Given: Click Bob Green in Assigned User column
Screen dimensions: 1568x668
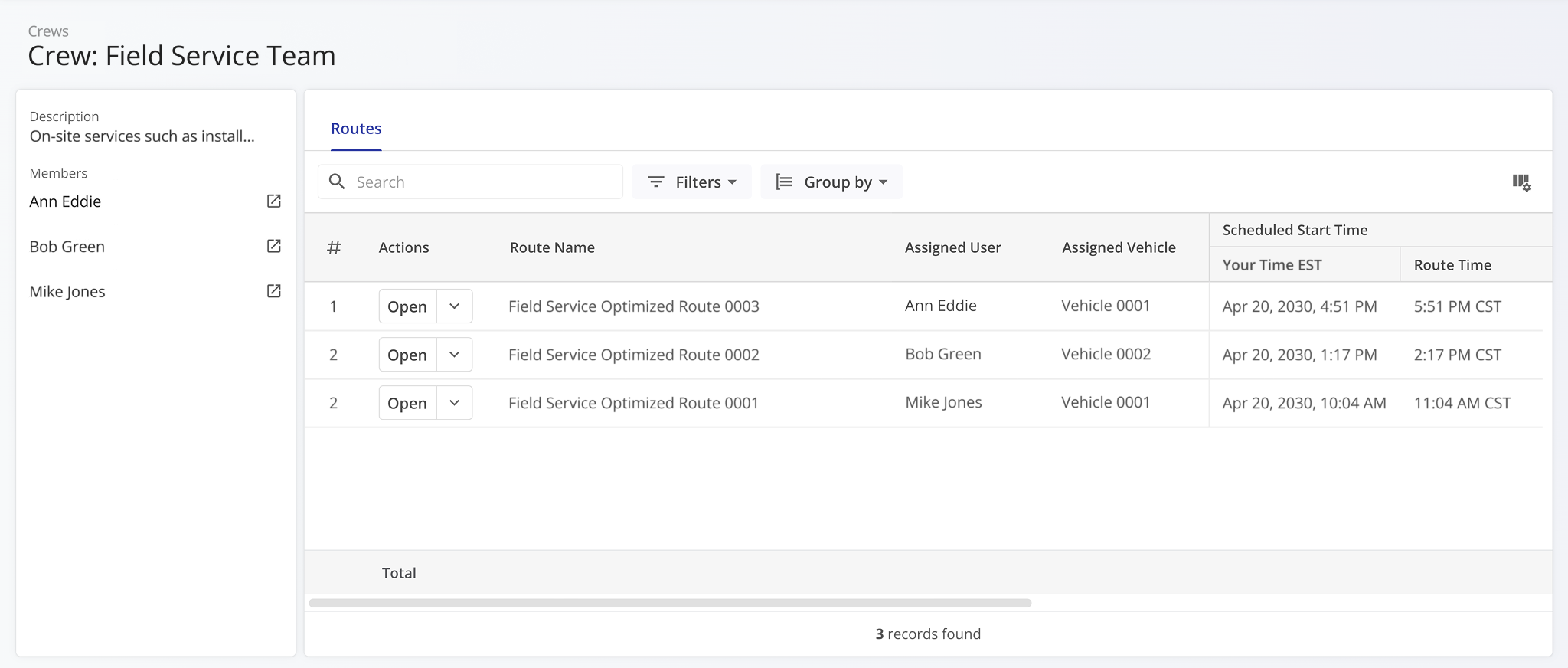Looking at the screenshot, I should click(x=943, y=354).
